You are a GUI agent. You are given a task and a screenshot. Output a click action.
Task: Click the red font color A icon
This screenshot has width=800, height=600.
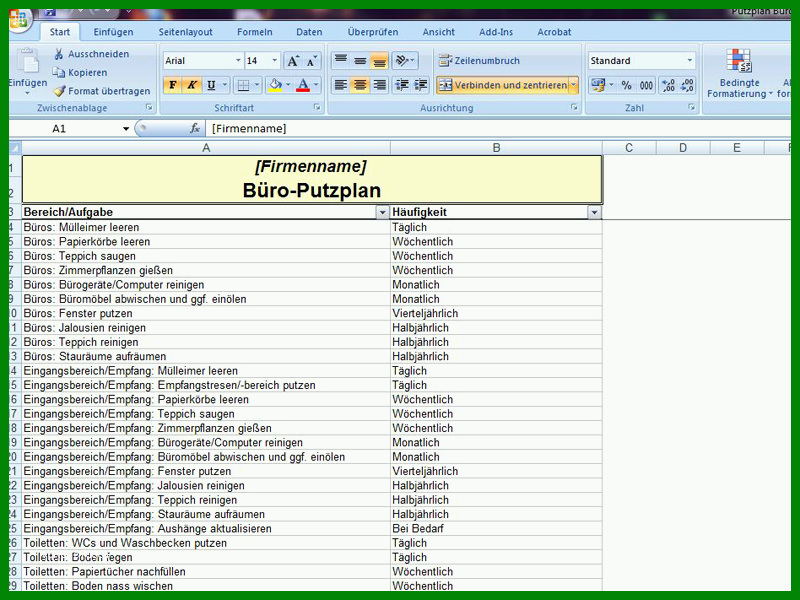(303, 85)
